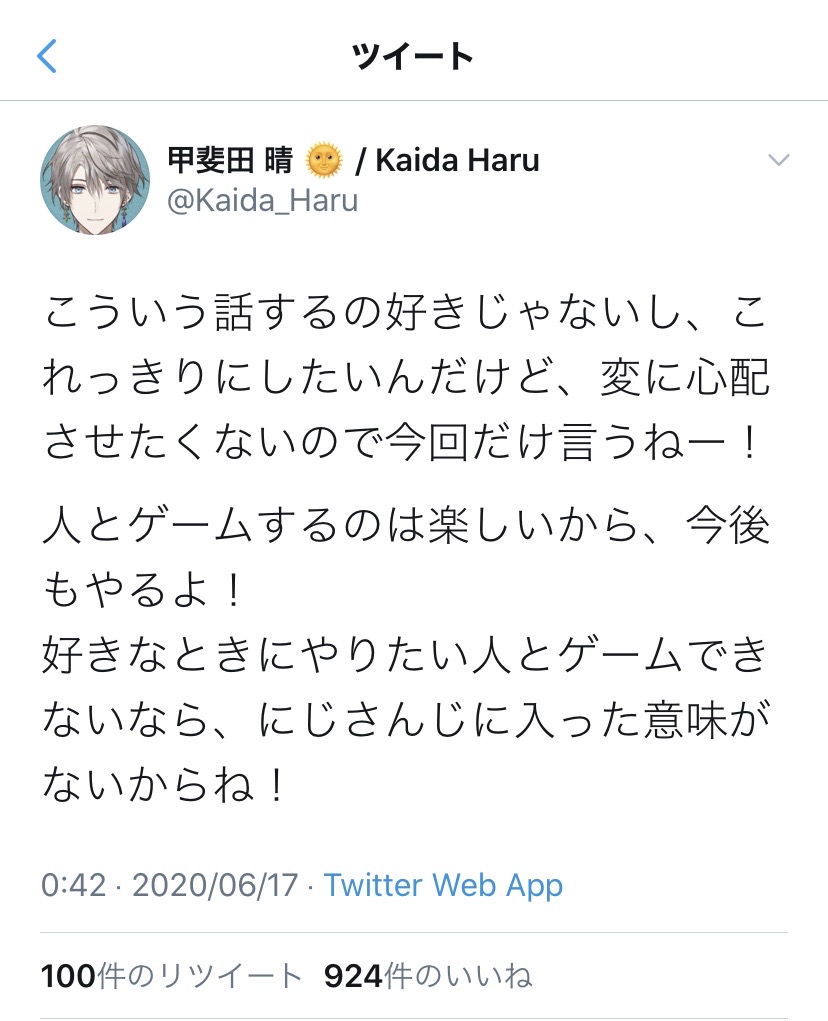
Task: Tap the English name Kaida Haru
Action: (x=458, y=161)
